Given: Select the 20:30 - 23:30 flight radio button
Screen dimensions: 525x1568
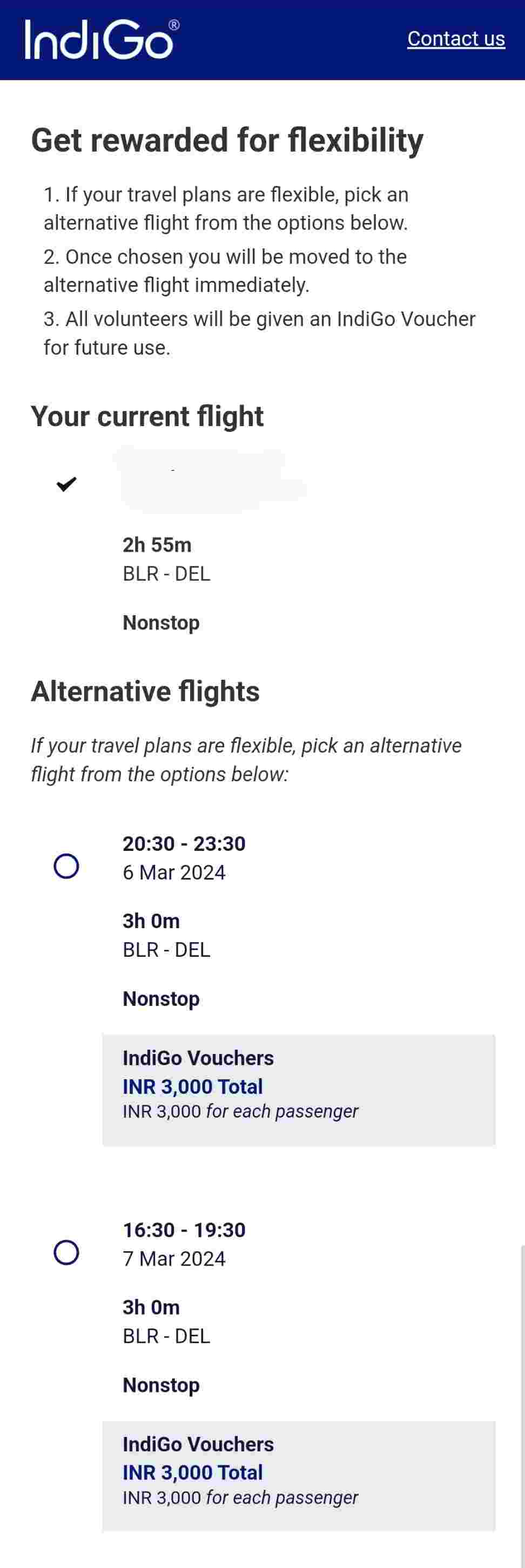Looking at the screenshot, I should [x=66, y=866].
